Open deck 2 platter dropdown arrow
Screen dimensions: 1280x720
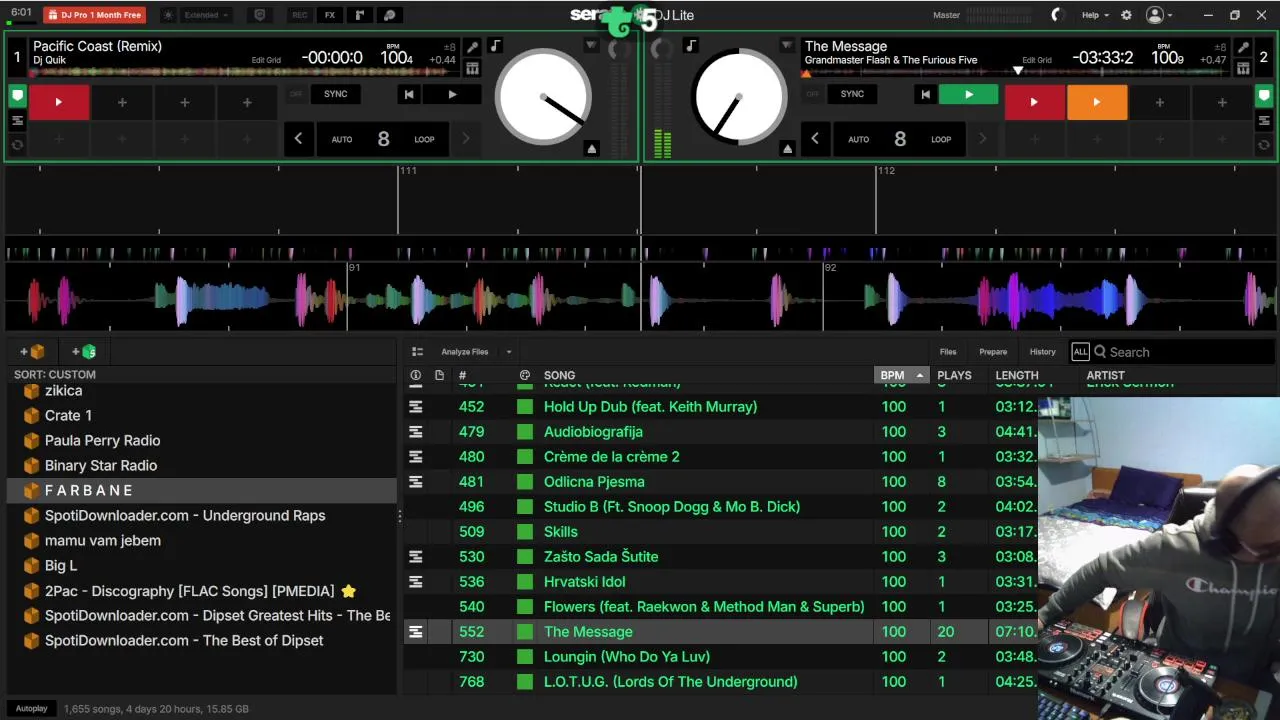(787, 46)
